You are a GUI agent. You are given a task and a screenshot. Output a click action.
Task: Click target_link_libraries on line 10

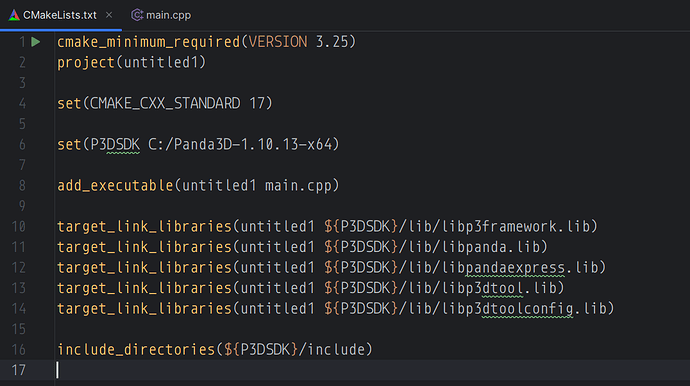pos(144,226)
